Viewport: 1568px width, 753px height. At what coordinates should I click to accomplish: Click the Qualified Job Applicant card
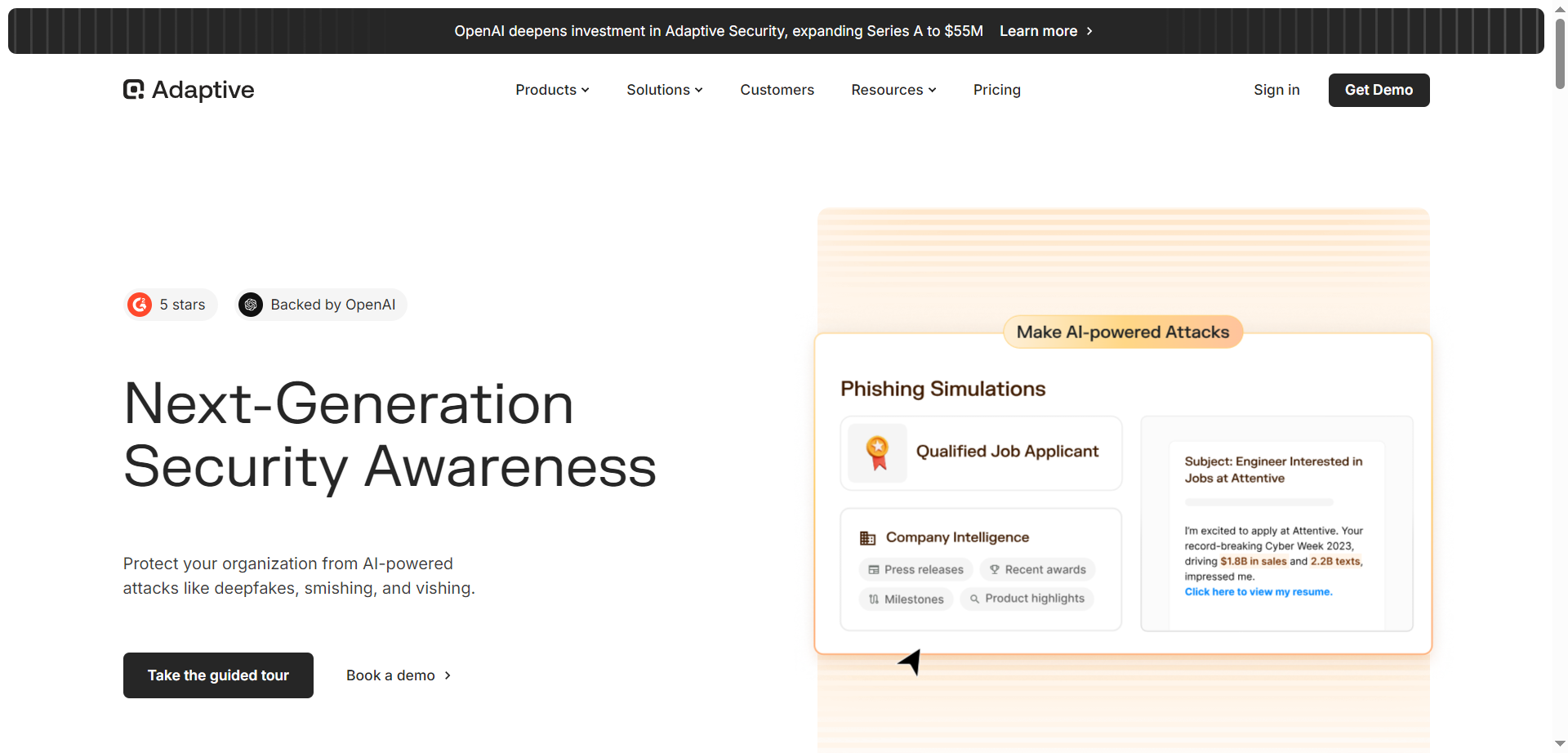[981, 453]
